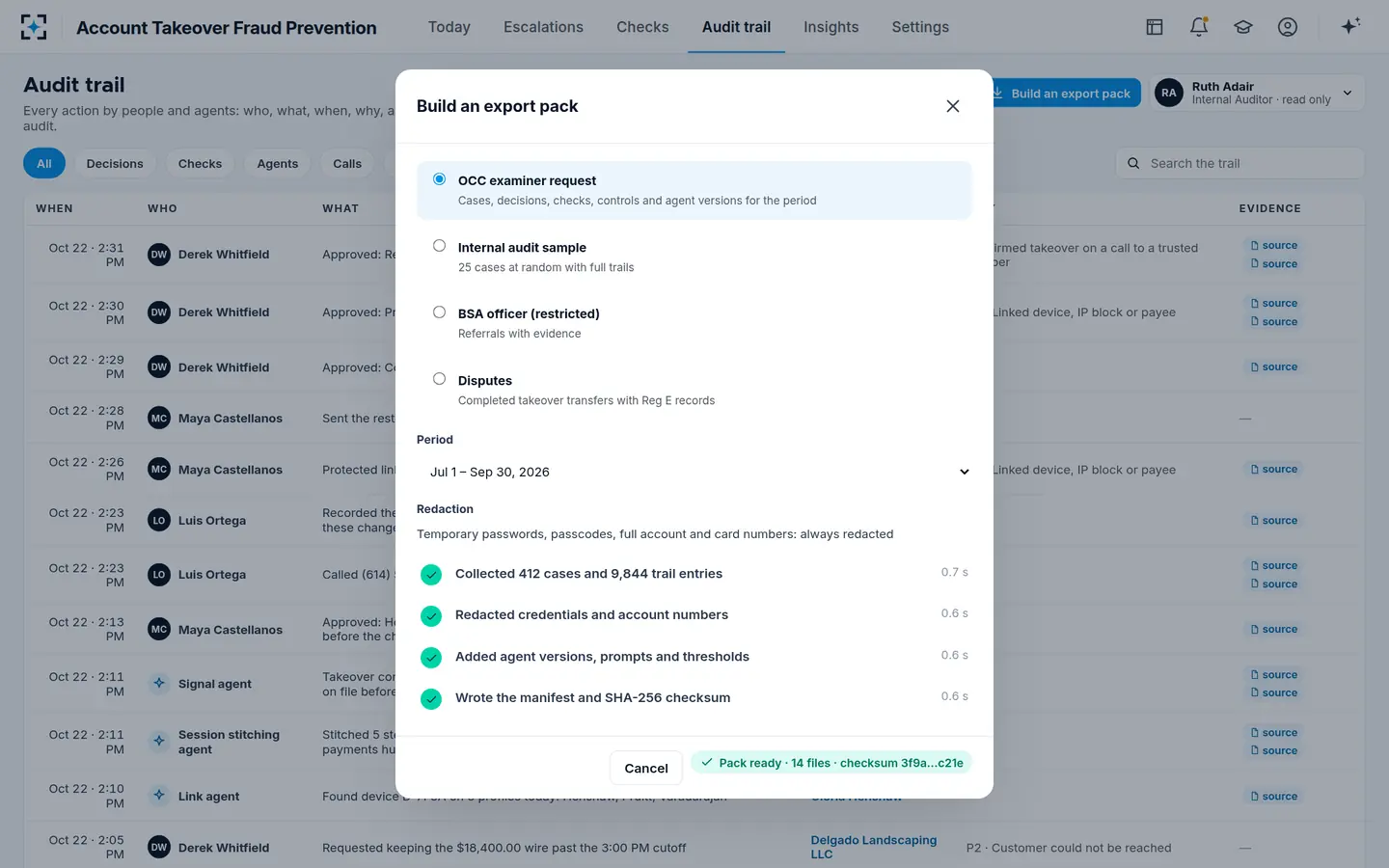
Task: Filter trail by Decisions
Action: click(x=115, y=163)
